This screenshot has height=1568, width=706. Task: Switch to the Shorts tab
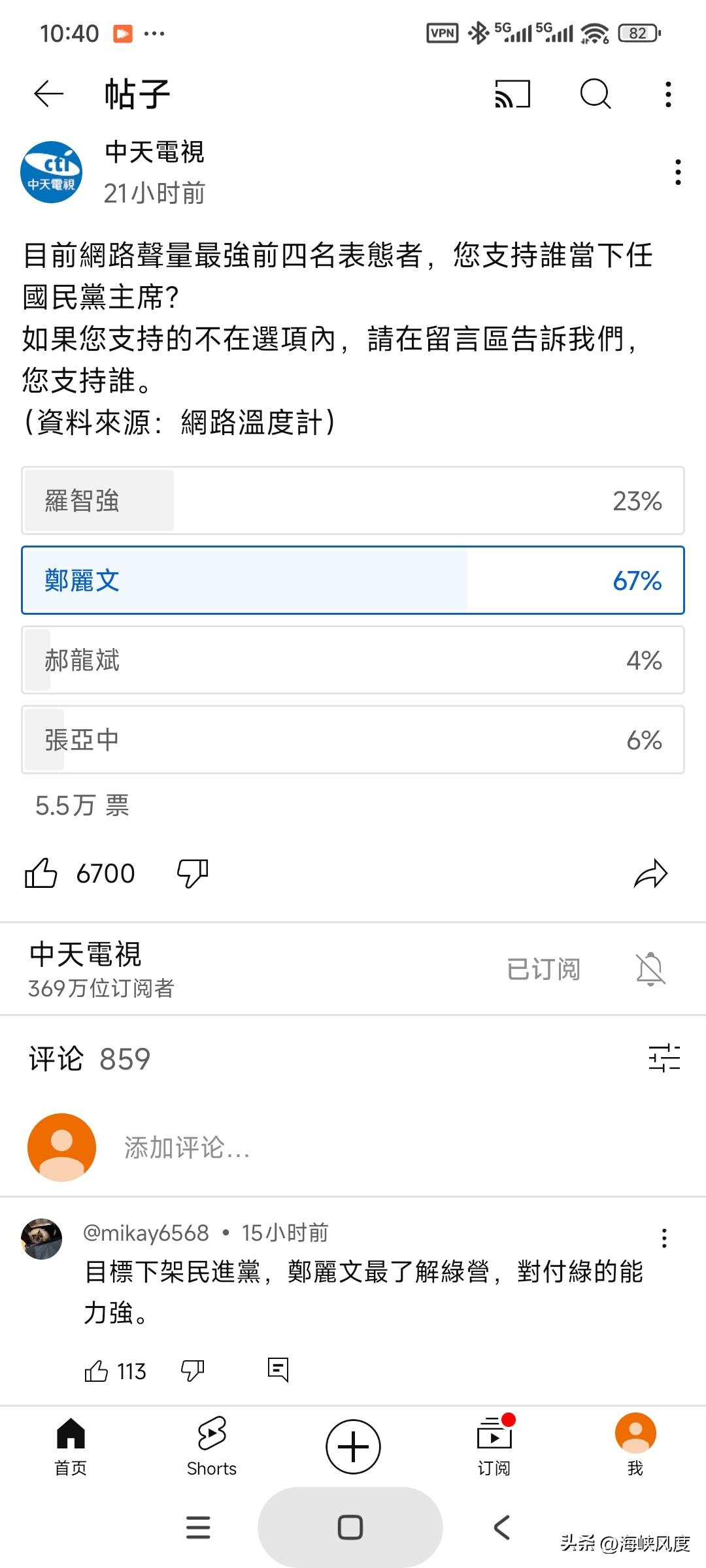[x=212, y=1446]
